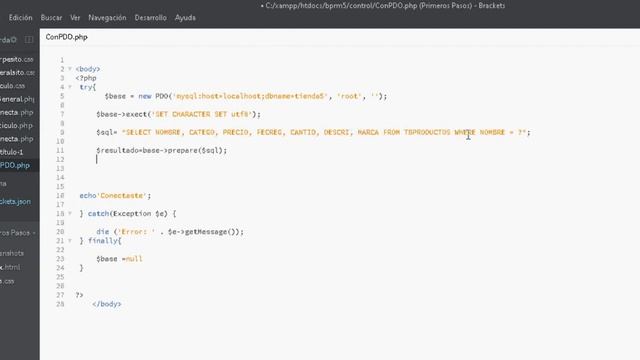Screen dimensions: 640x360
Task: Click the closing </body> tag
Action: tap(107, 304)
